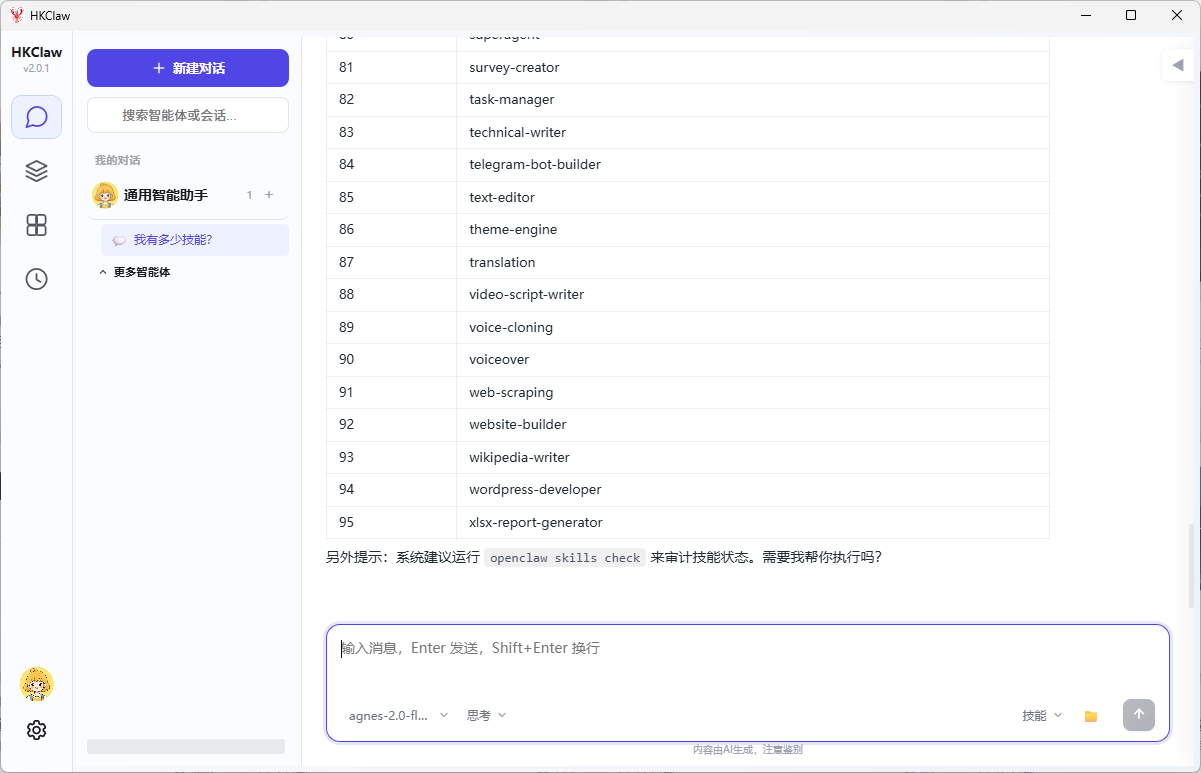Screen dimensions: 1201x773
Task: Open the stacked layers sidebar icon
Action: [36, 171]
